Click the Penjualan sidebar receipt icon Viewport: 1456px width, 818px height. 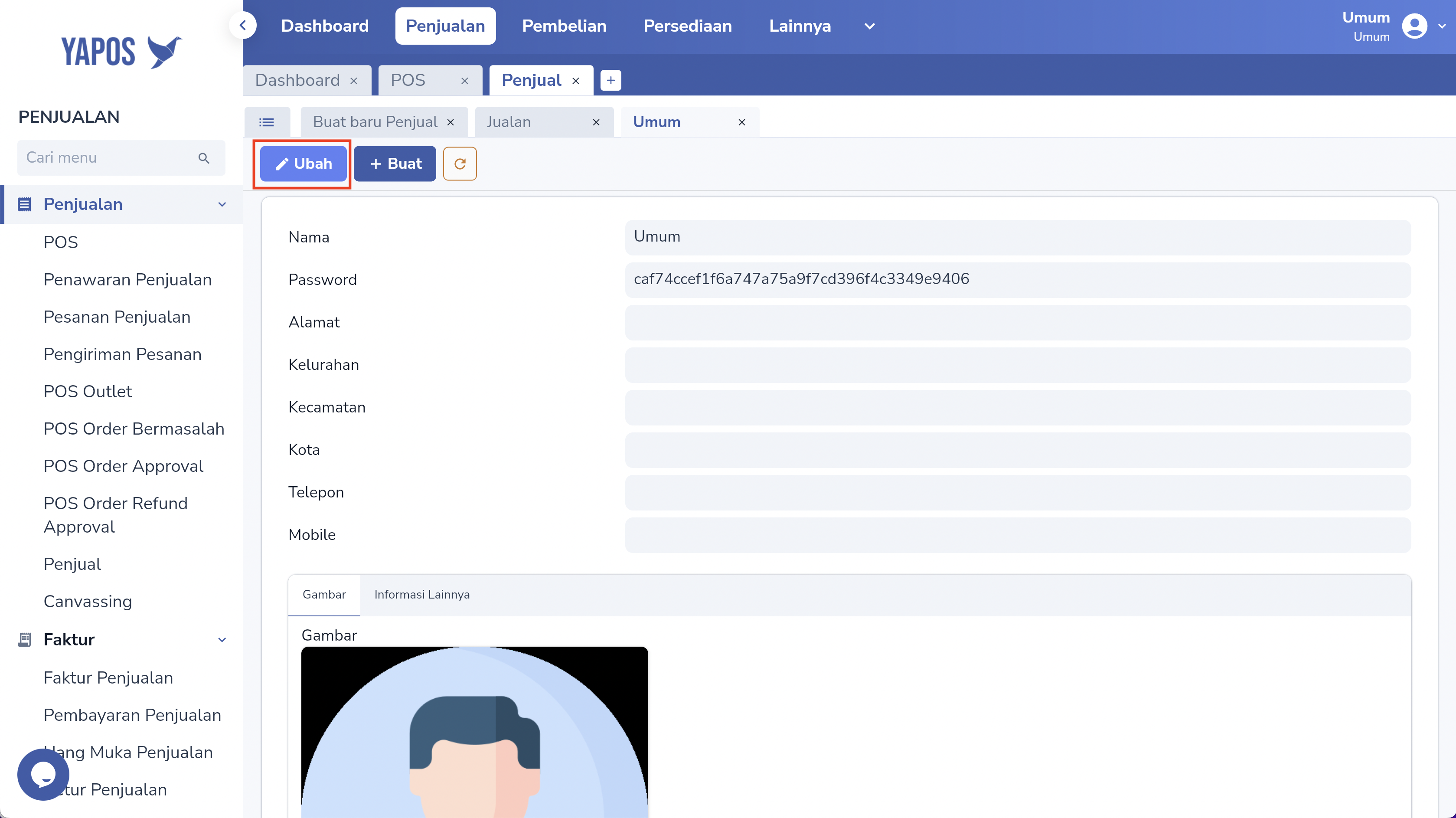coord(24,204)
